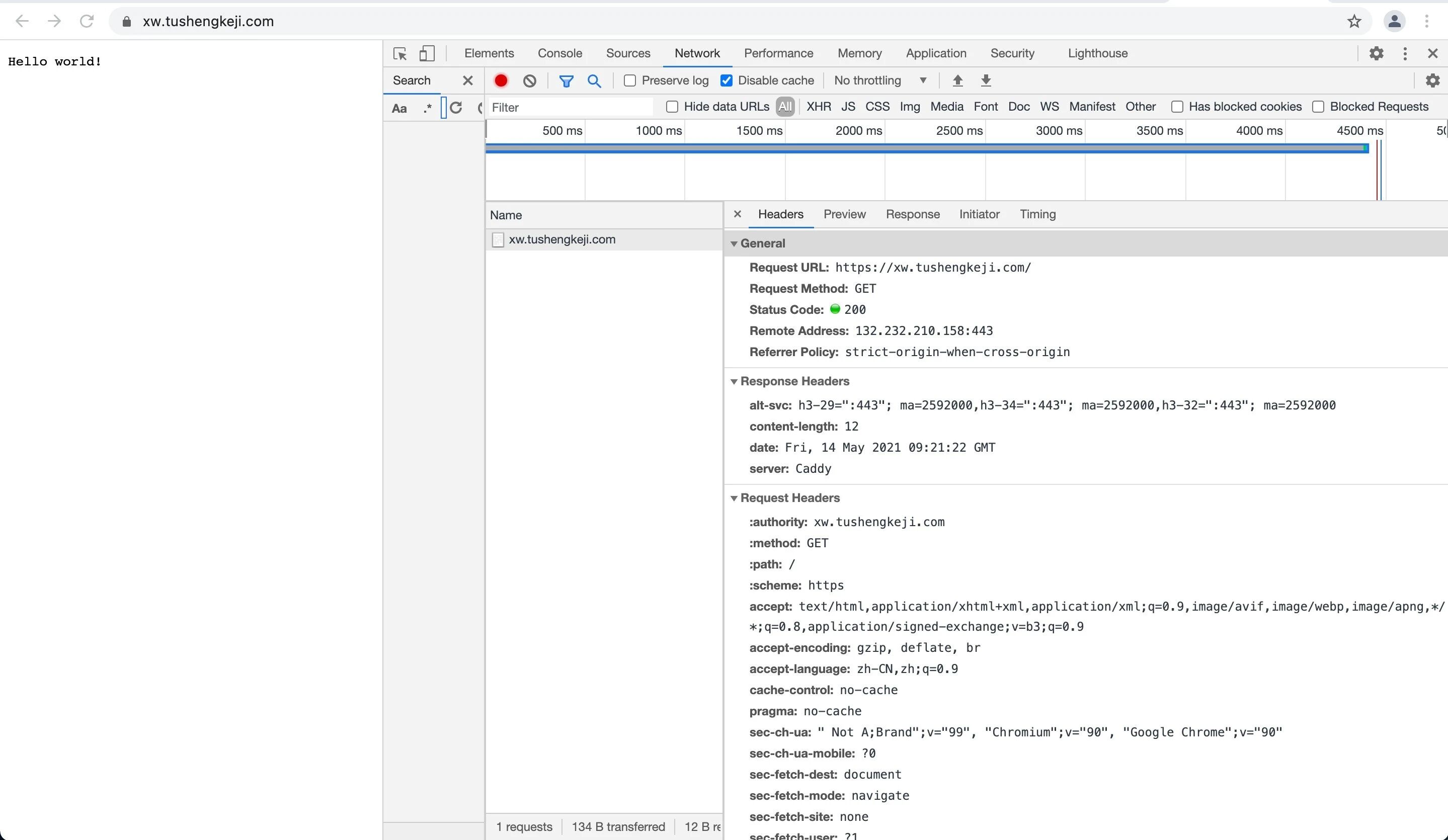Stop recording network log red button
The height and width of the screenshot is (840, 1448).
click(501, 80)
